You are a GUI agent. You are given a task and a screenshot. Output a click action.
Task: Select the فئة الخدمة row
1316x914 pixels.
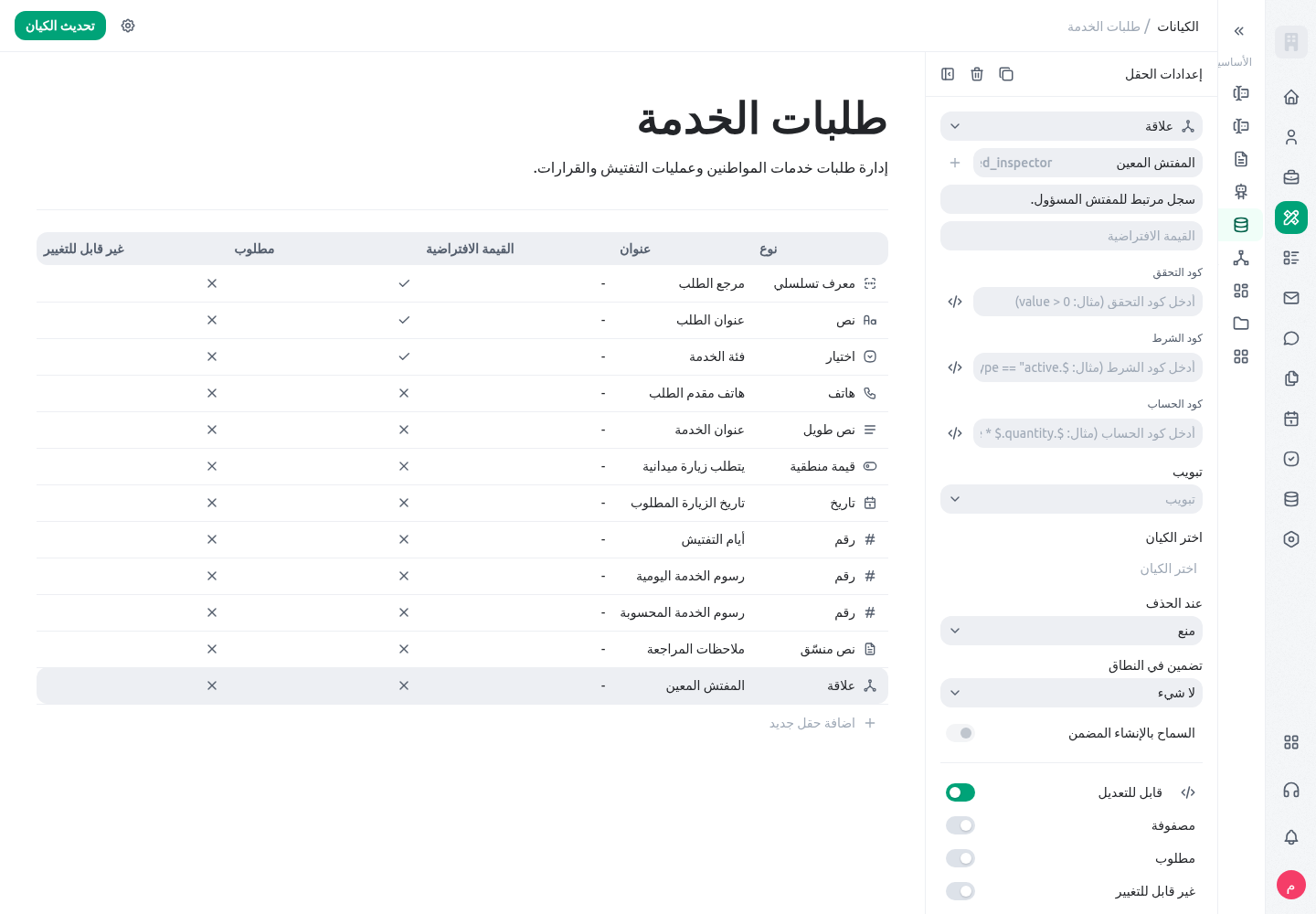click(462, 356)
